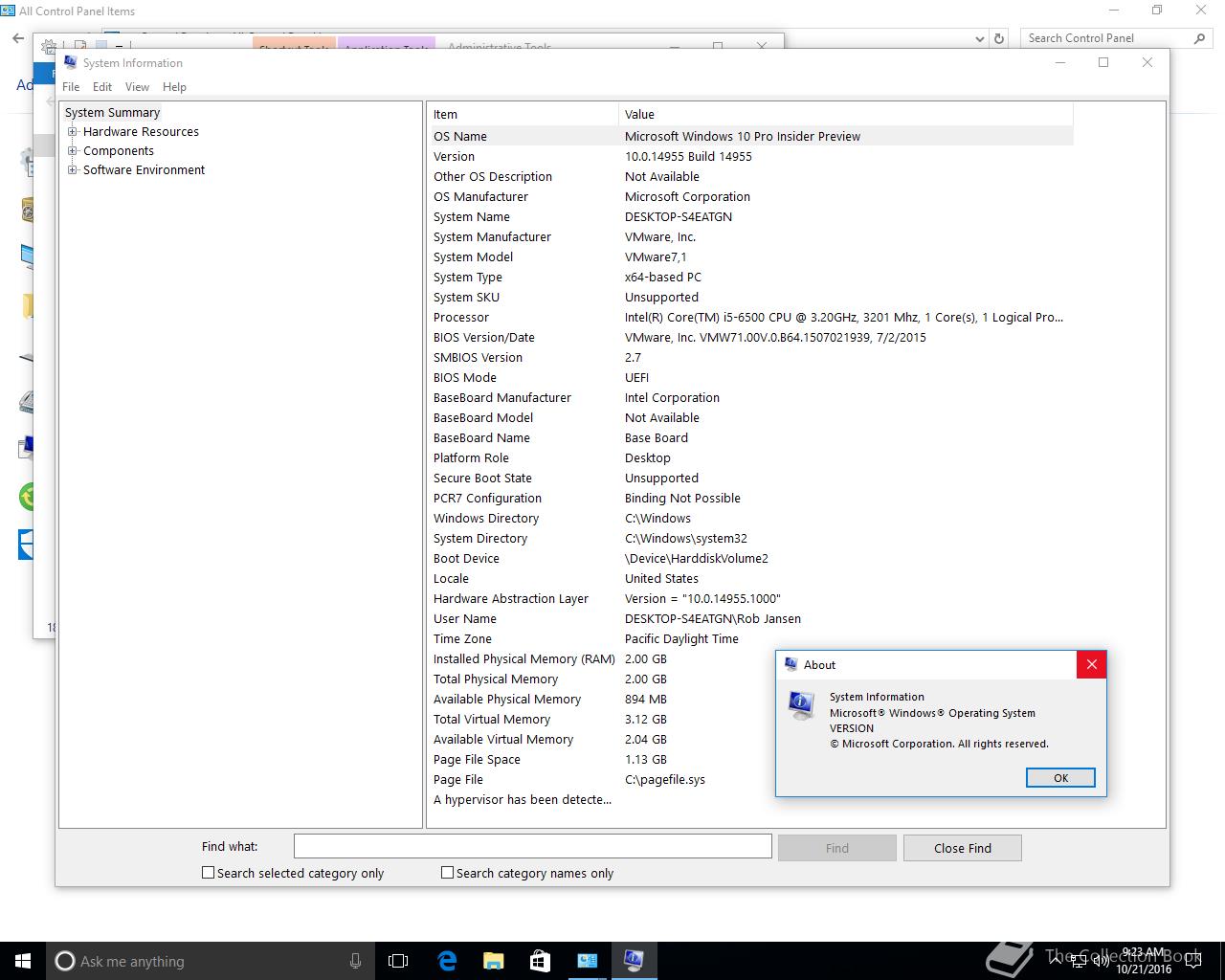The height and width of the screenshot is (980, 1225).
Task: Click the C:\Windows\system32 value
Action: click(x=686, y=539)
